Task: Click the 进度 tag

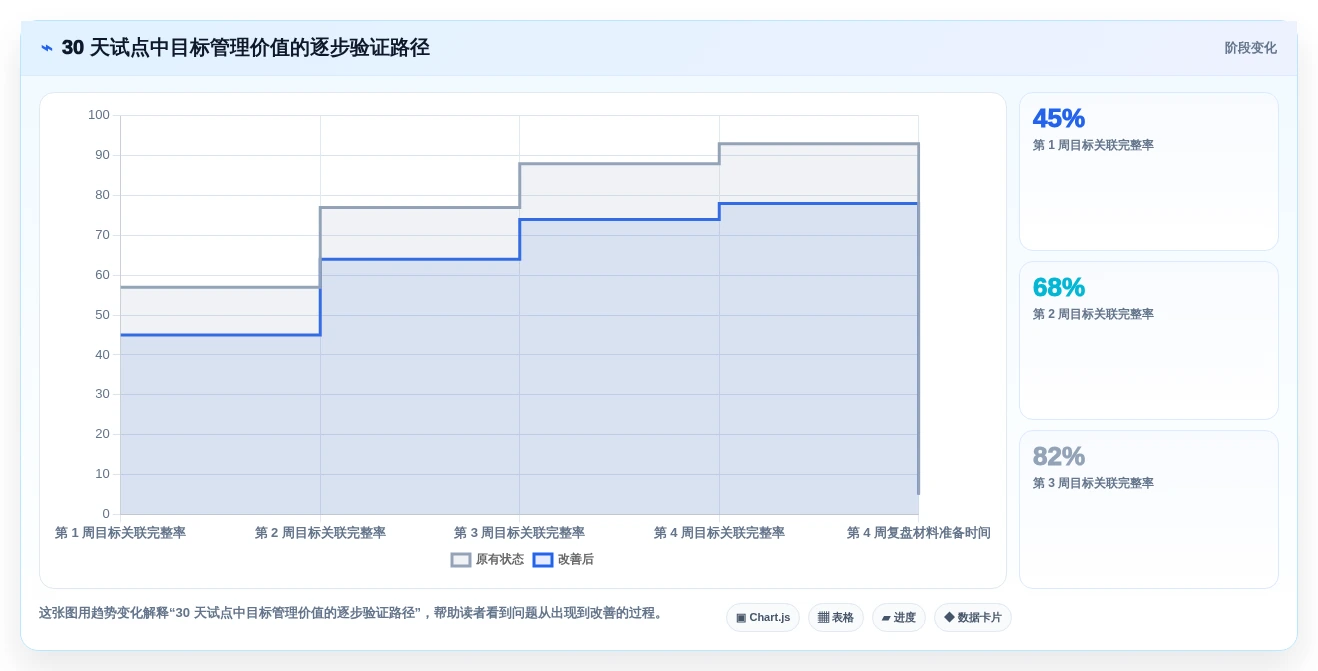Action: [899, 617]
